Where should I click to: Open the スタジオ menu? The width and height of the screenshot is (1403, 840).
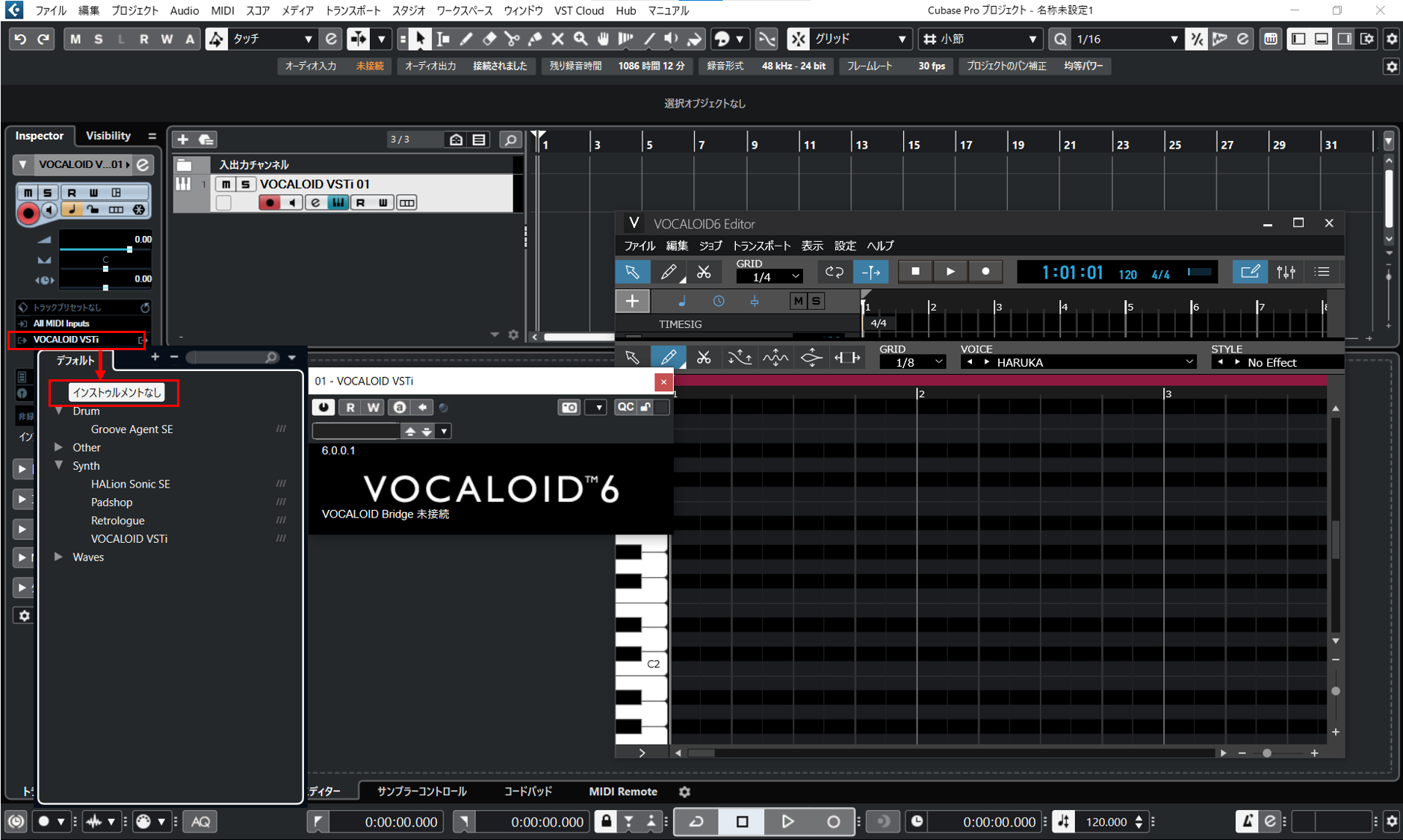click(x=408, y=10)
